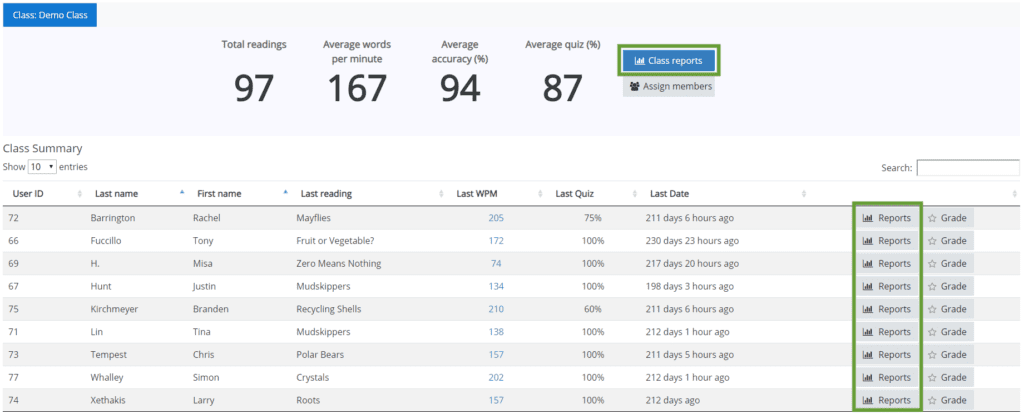The image size is (1024, 414).
Task: Sort by Last WPM column header
Action: (x=499, y=193)
